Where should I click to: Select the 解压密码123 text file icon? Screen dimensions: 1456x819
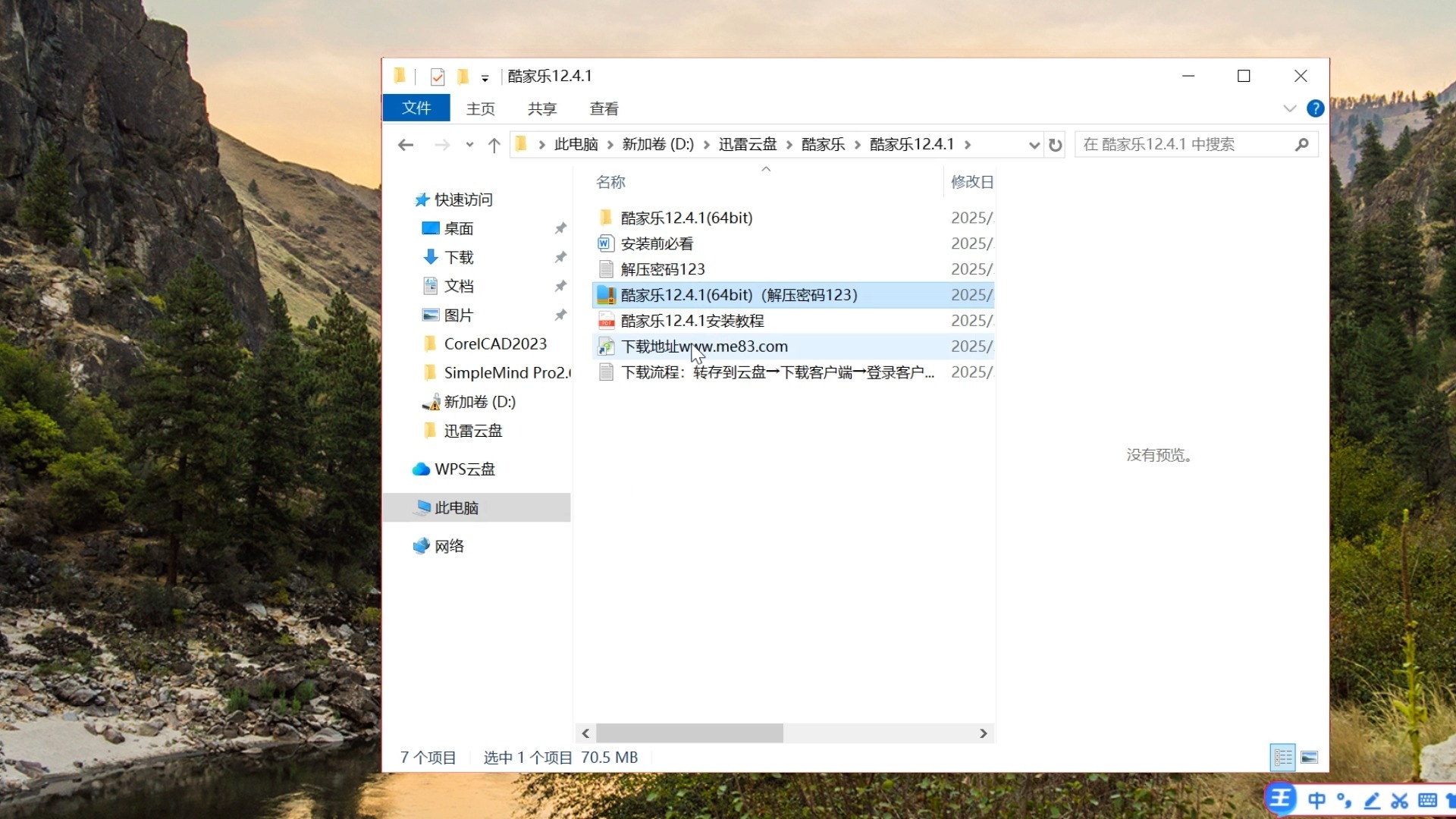coord(605,269)
